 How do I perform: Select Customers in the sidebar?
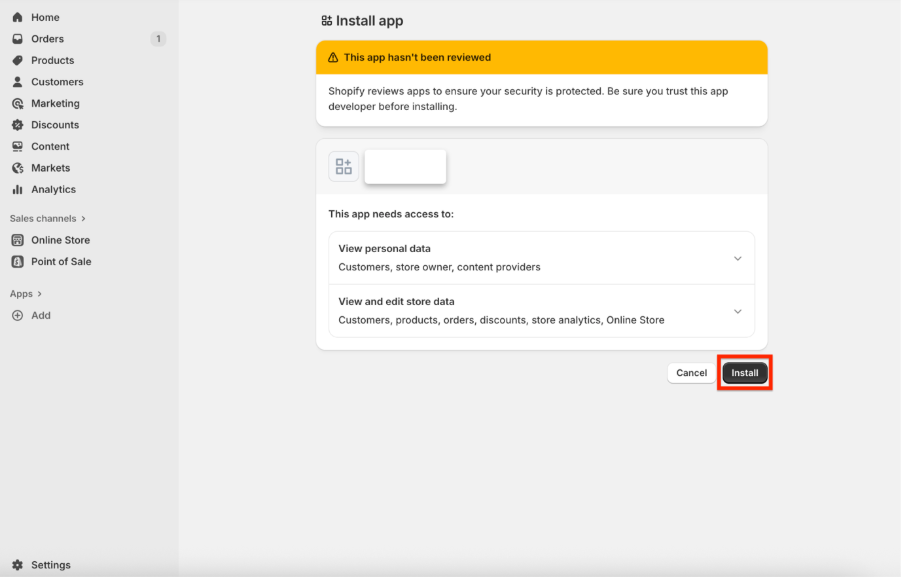tap(57, 82)
